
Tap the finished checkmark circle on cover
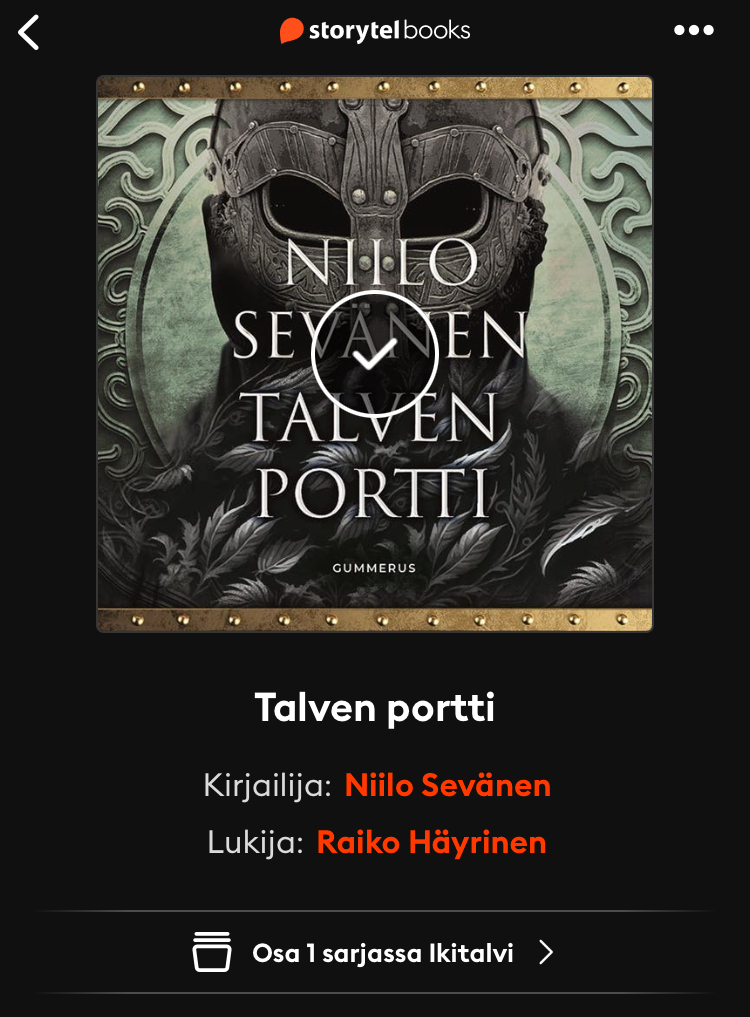click(x=375, y=354)
